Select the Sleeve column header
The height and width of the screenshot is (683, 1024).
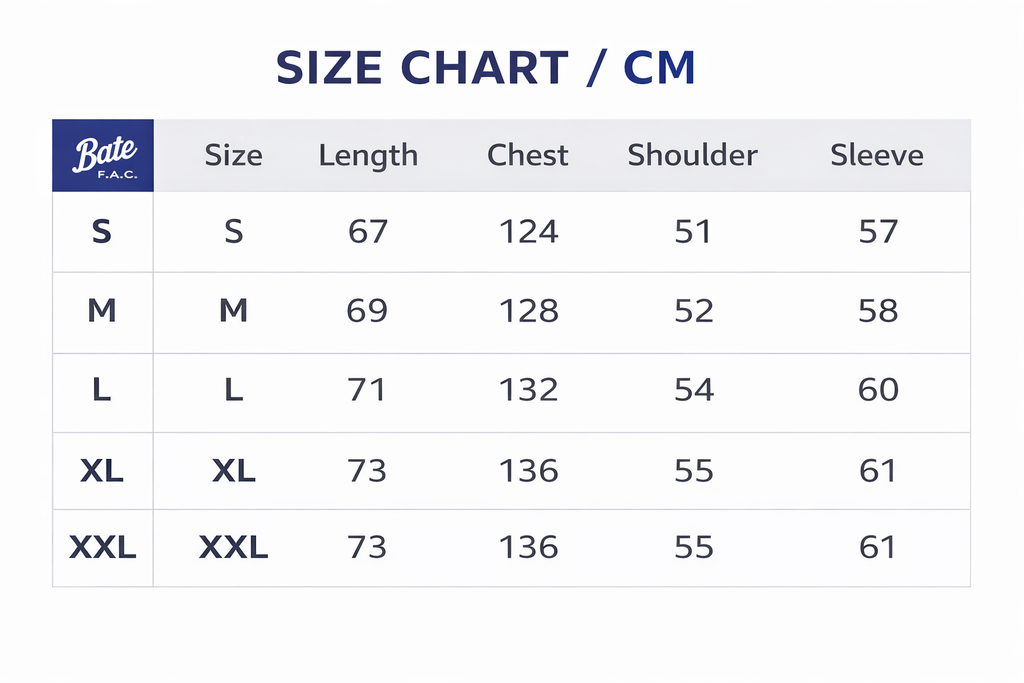tap(876, 156)
